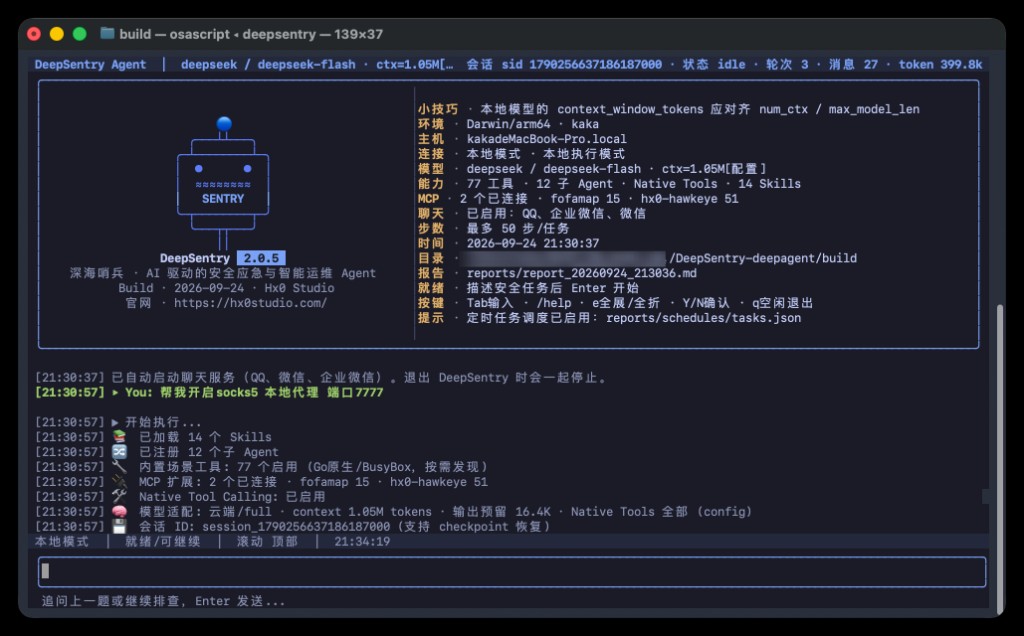Viewport: 1024px width, 636px height.
Task: Click the Darwin/arm64 environment value
Action: click(x=508, y=124)
